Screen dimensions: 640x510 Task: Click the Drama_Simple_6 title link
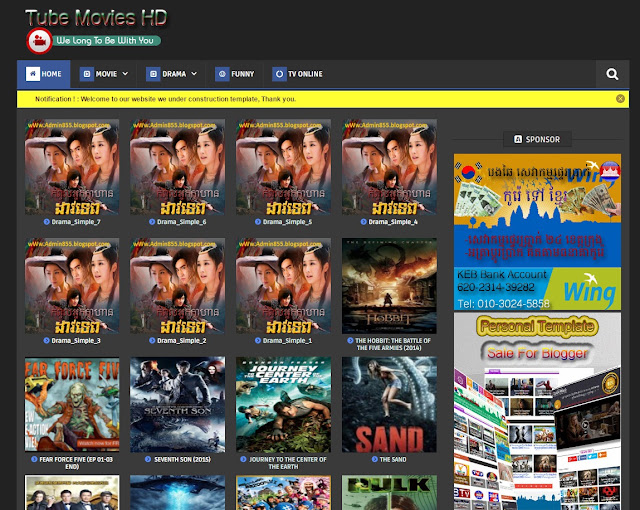coord(182,222)
